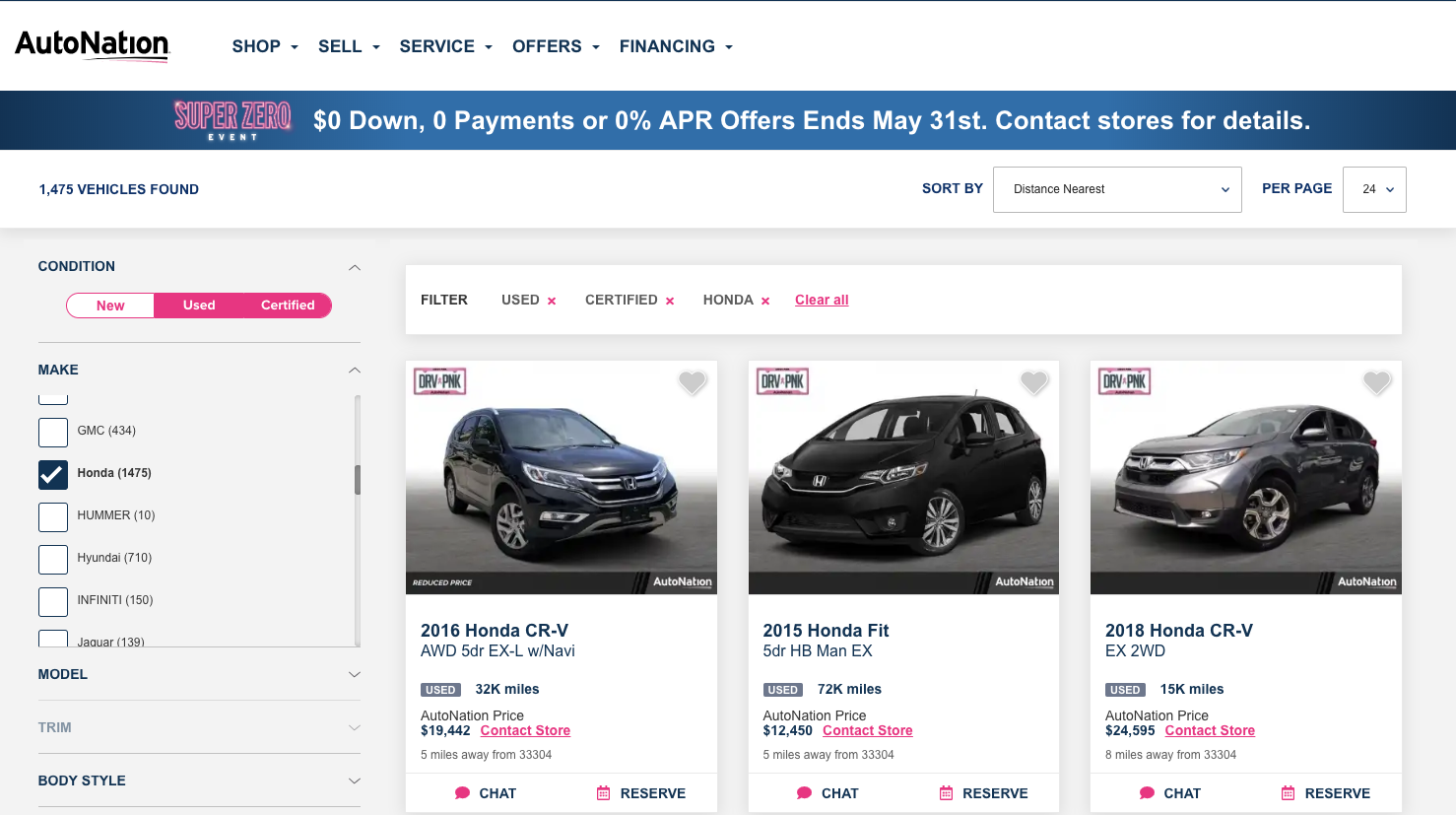This screenshot has width=1456, height=815.
Task: Uncheck the Honda make checkbox
Action: (x=53, y=474)
